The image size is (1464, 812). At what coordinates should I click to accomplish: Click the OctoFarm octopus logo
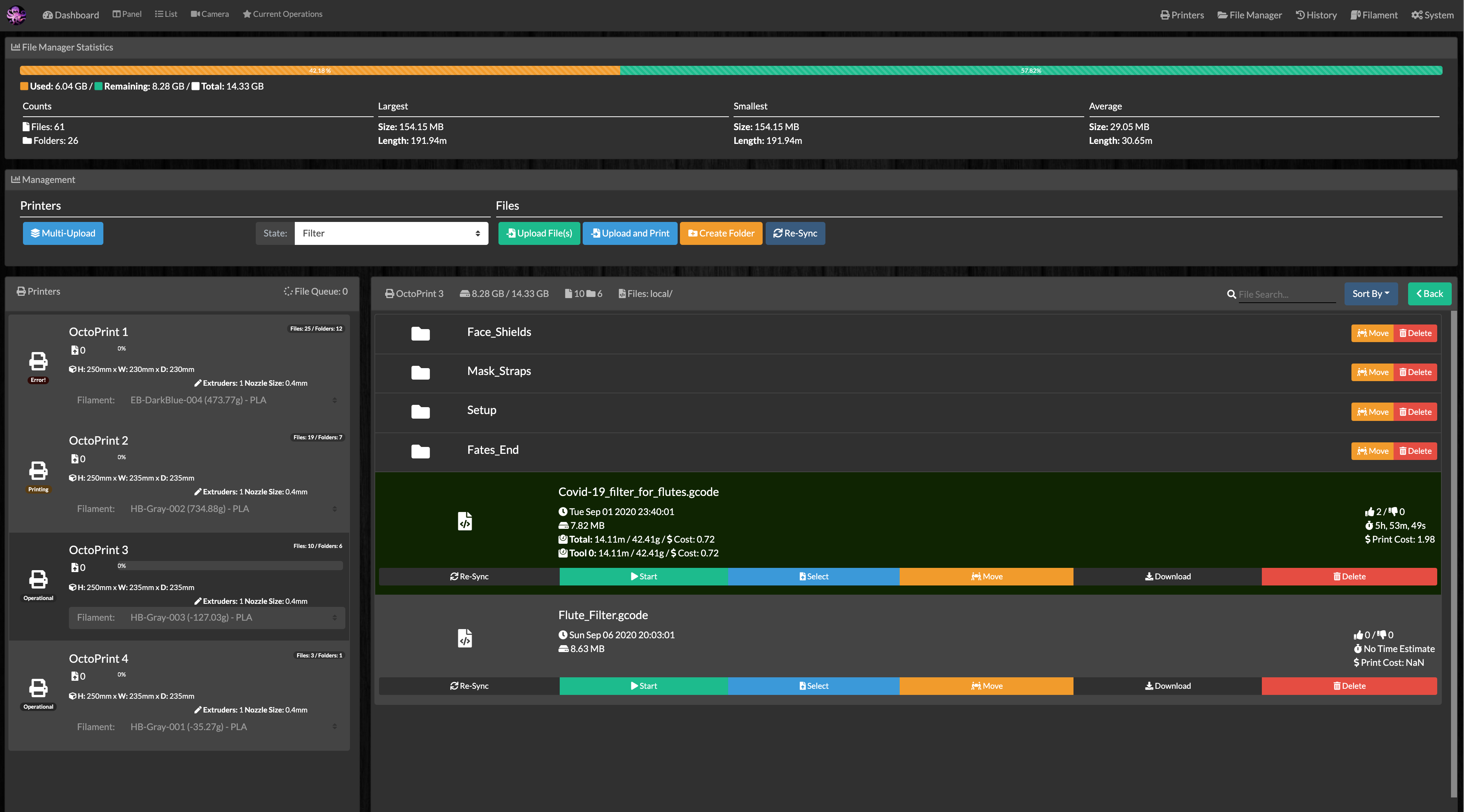click(16, 15)
